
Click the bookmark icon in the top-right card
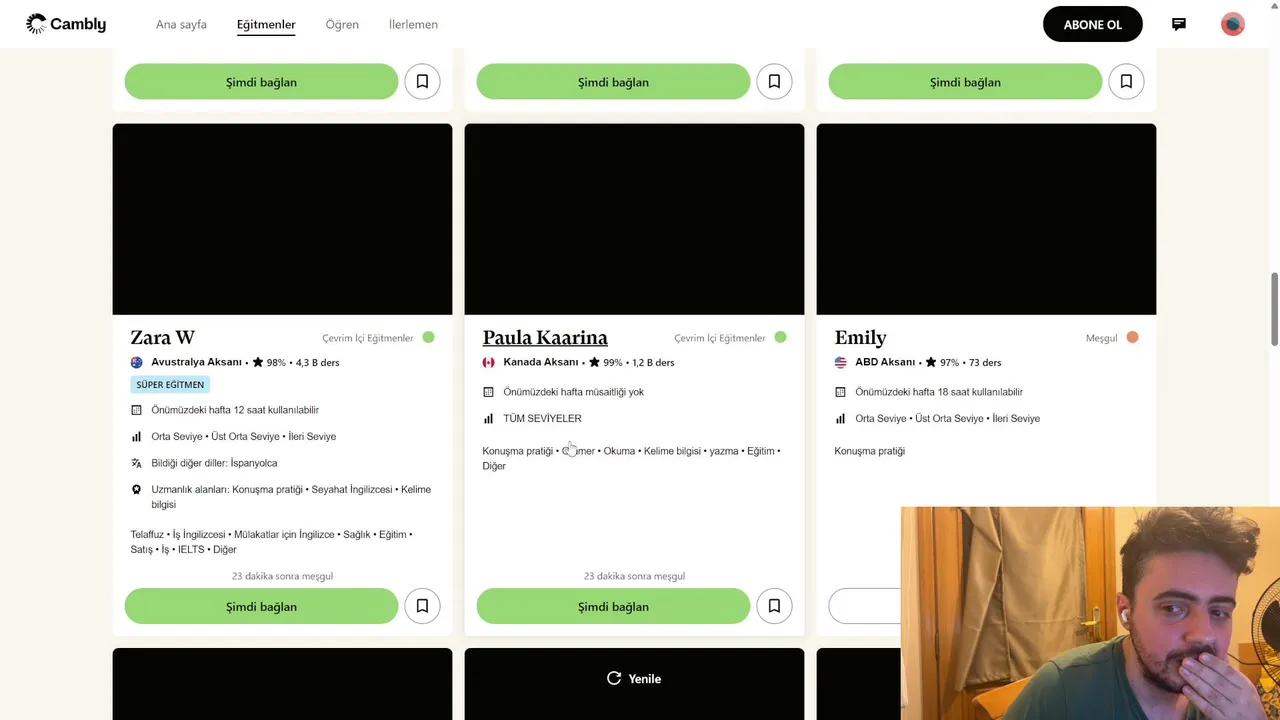coord(1126,82)
